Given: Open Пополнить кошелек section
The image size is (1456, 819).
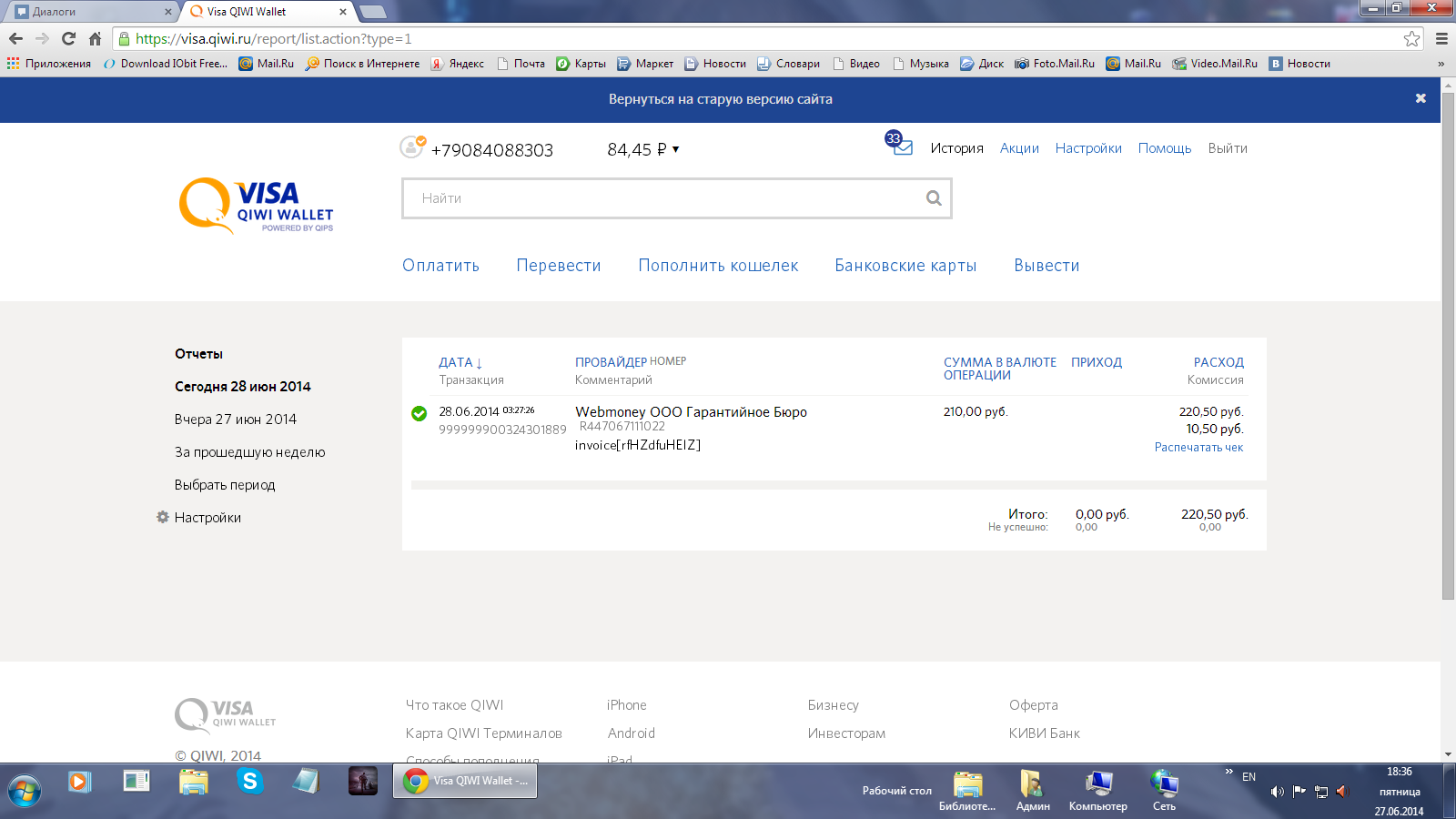Looking at the screenshot, I should (718, 266).
